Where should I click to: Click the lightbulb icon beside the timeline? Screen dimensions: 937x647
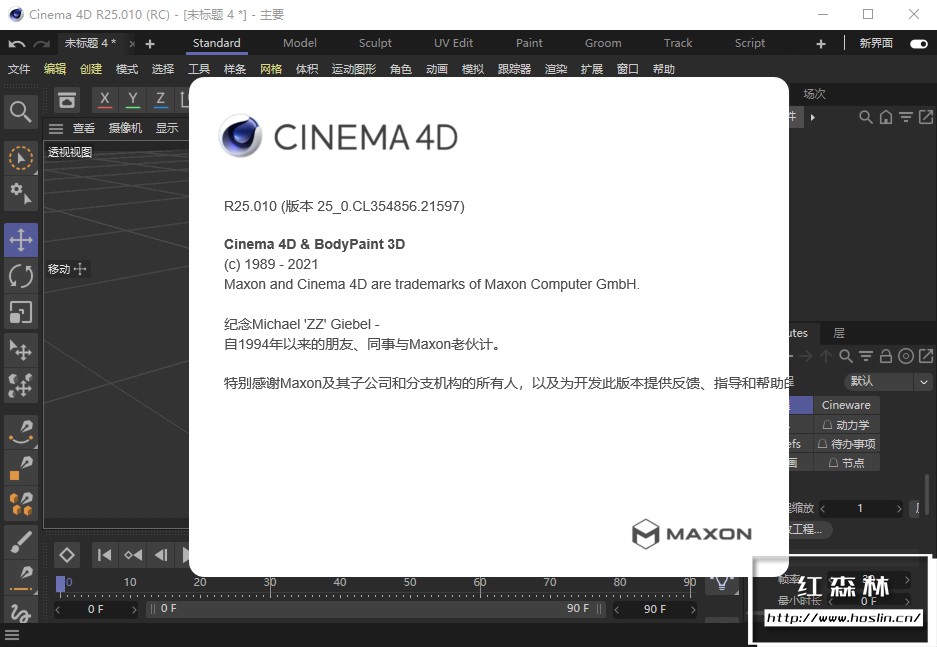click(x=722, y=582)
